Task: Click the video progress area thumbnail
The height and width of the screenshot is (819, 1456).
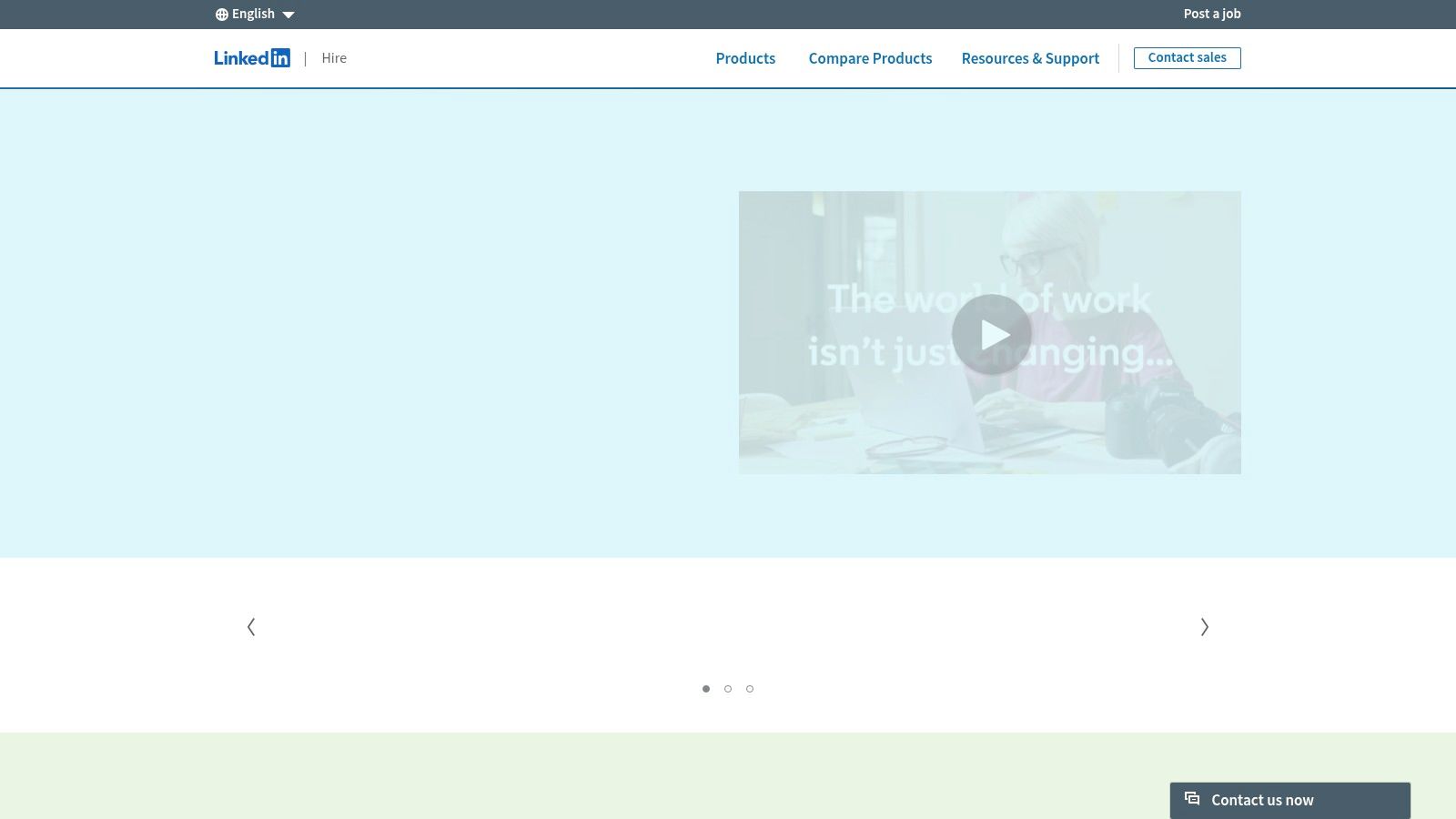Action: coord(990,332)
